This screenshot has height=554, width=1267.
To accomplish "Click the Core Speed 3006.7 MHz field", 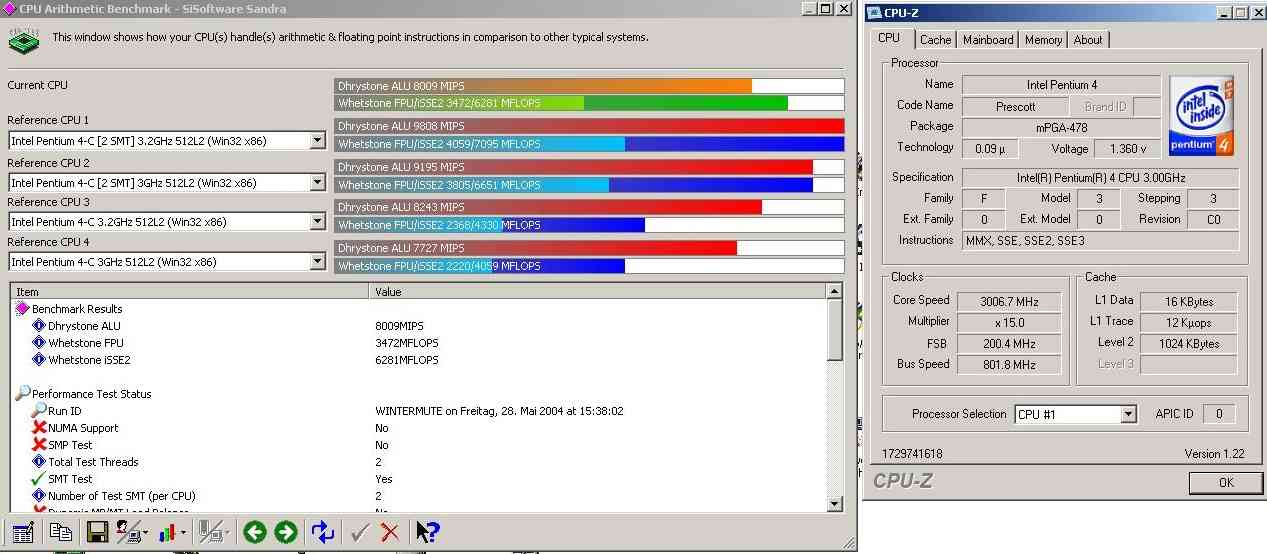I will (x=1007, y=301).
